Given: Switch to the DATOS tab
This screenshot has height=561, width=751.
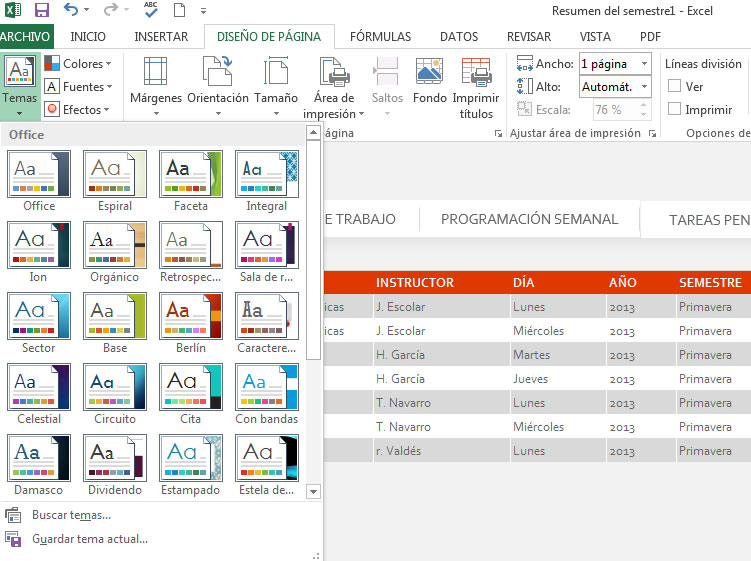Looking at the screenshot, I should pyautogui.click(x=459, y=36).
